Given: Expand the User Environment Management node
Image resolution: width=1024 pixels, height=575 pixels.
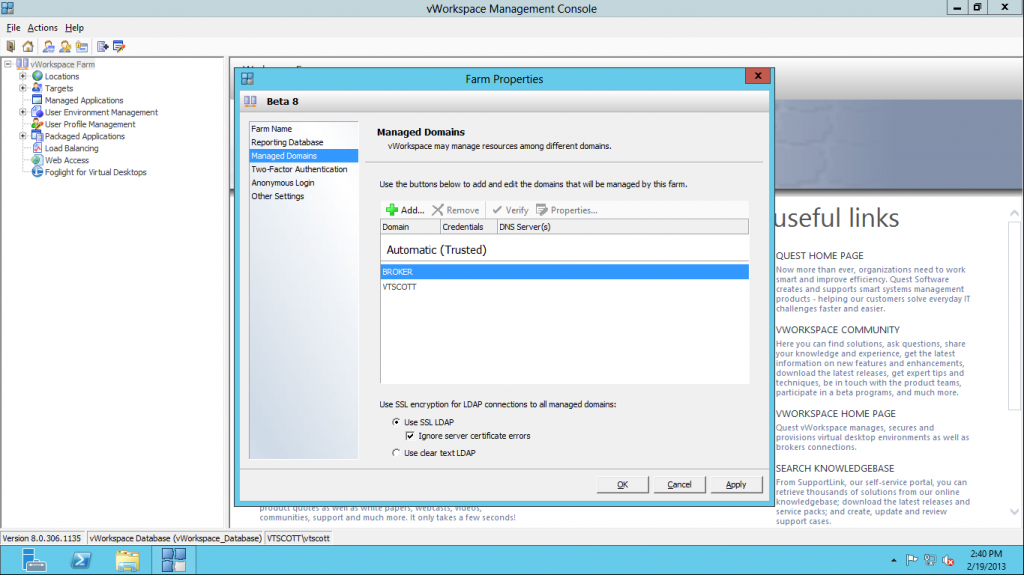Looking at the screenshot, I should pos(23,112).
